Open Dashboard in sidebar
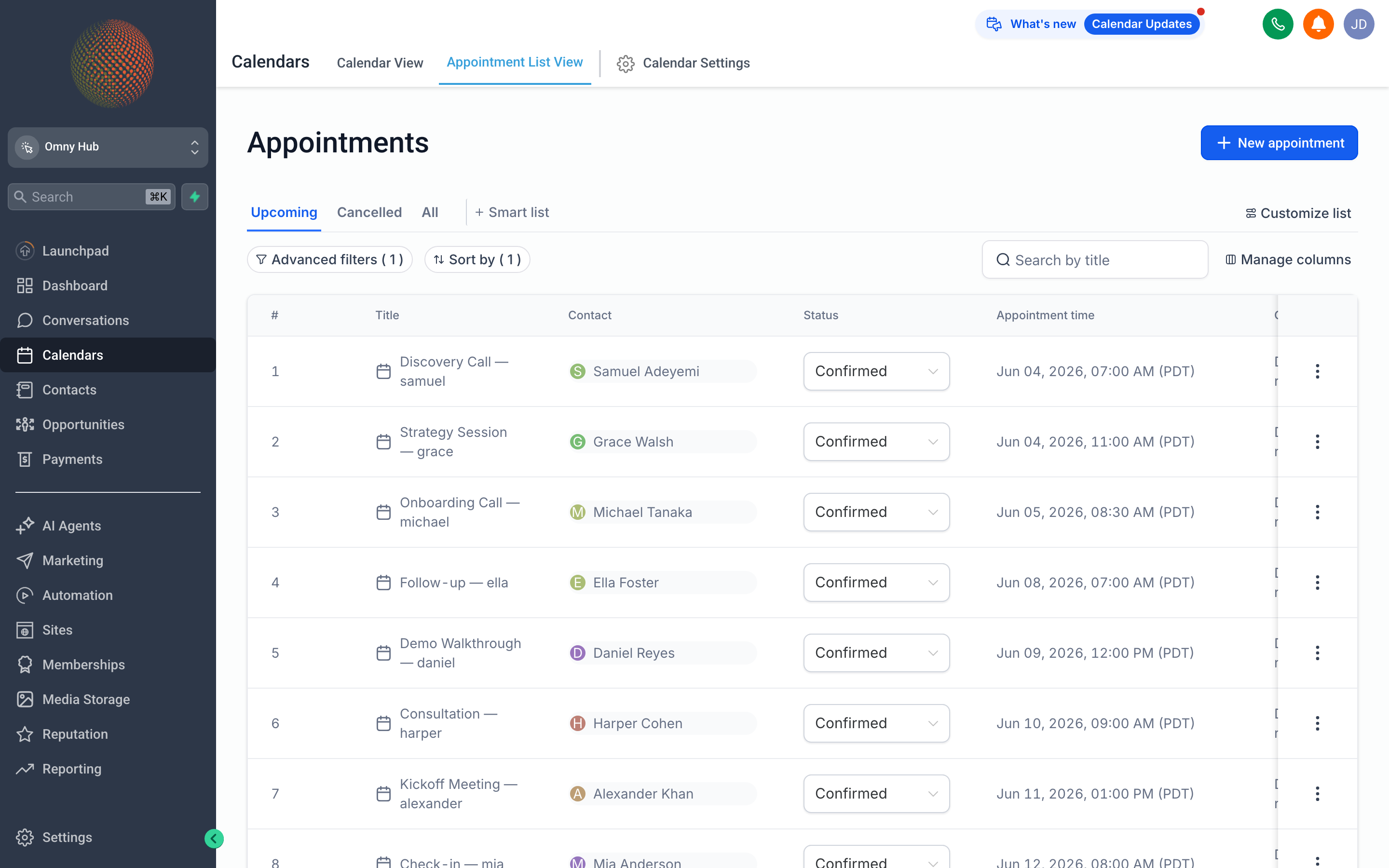1389x868 pixels. (x=108, y=285)
